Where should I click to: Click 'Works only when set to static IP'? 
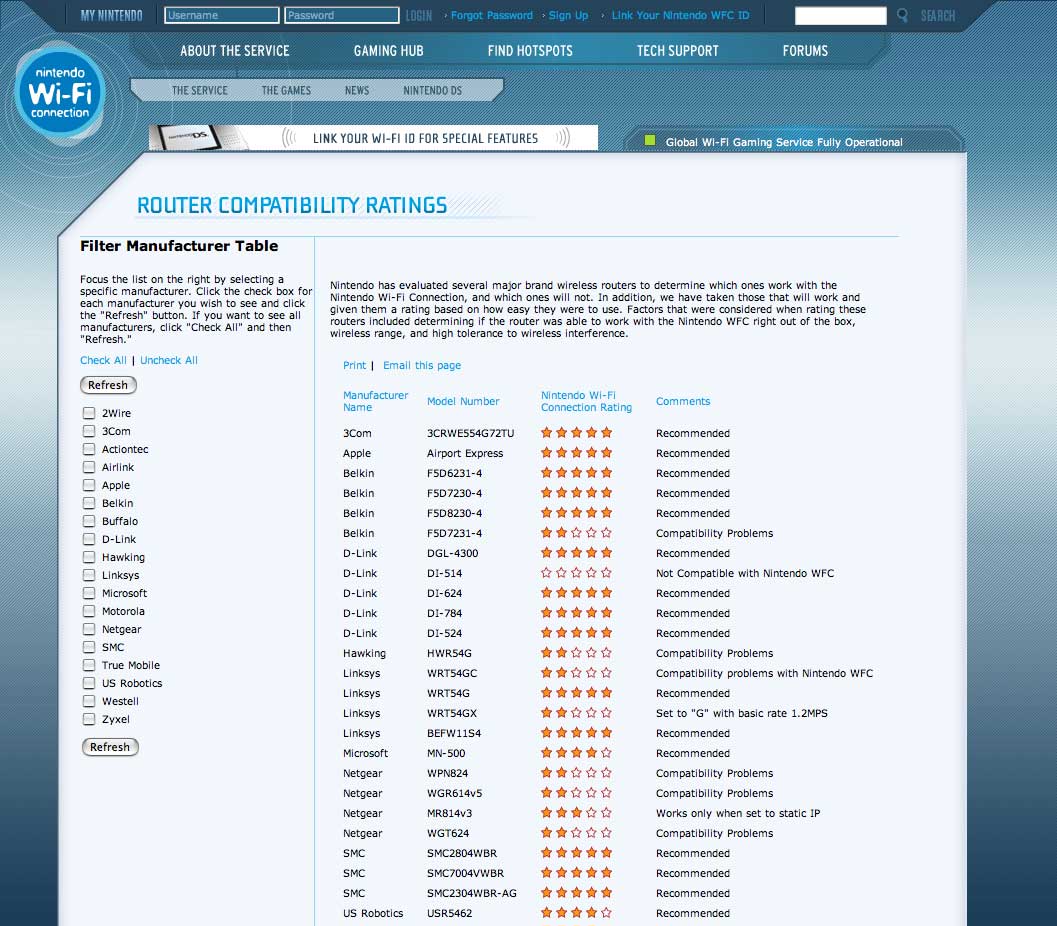point(738,813)
